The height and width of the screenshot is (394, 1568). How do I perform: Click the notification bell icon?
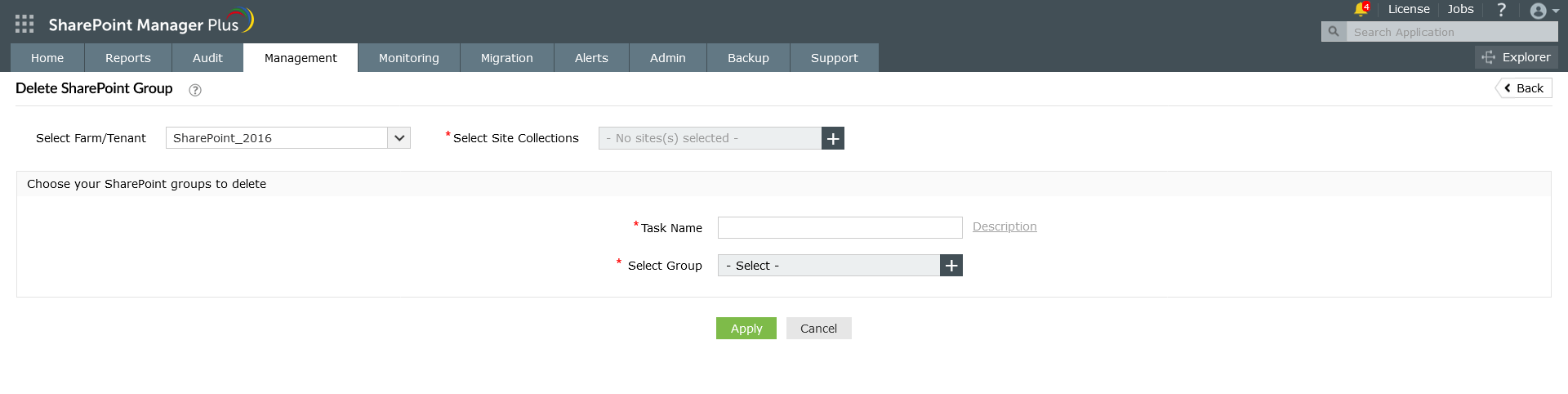tap(1360, 9)
